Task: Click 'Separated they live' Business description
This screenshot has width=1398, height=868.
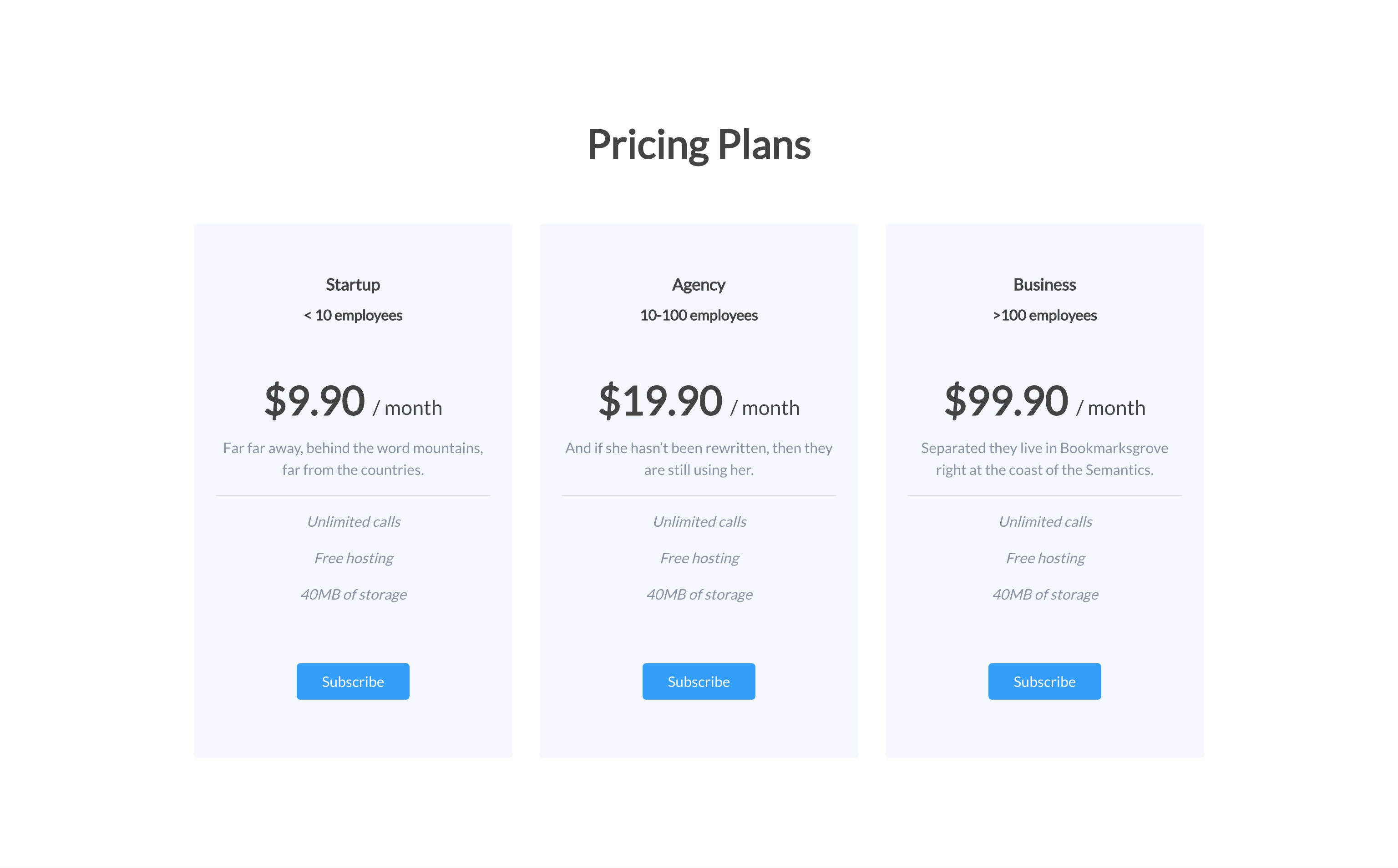Action: [1044, 459]
